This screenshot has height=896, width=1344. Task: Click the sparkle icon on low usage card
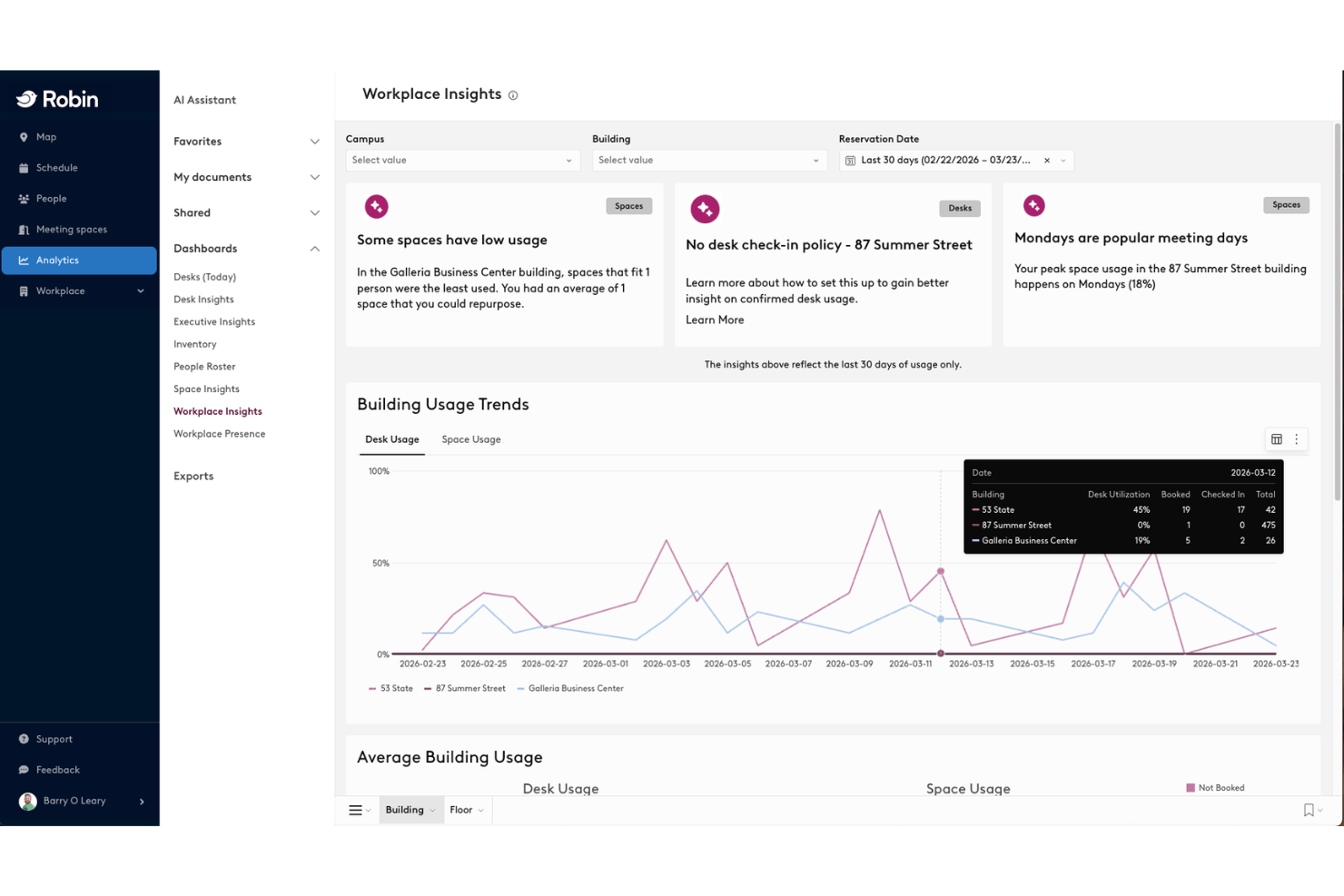[x=376, y=206]
